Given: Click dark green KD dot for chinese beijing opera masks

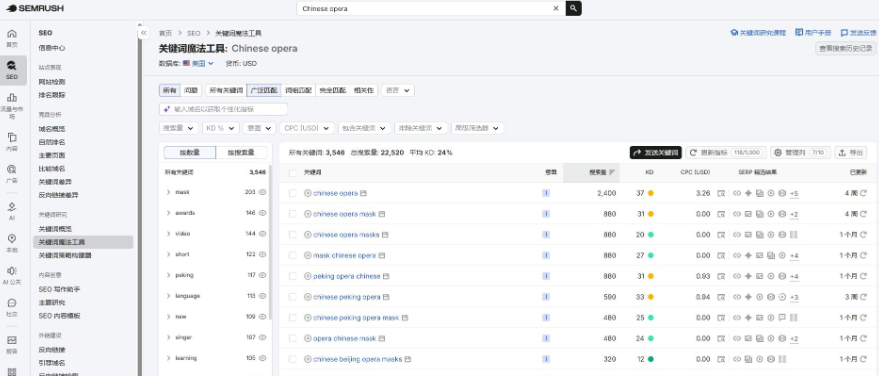Looking at the screenshot, I should (x=650, y=359).
